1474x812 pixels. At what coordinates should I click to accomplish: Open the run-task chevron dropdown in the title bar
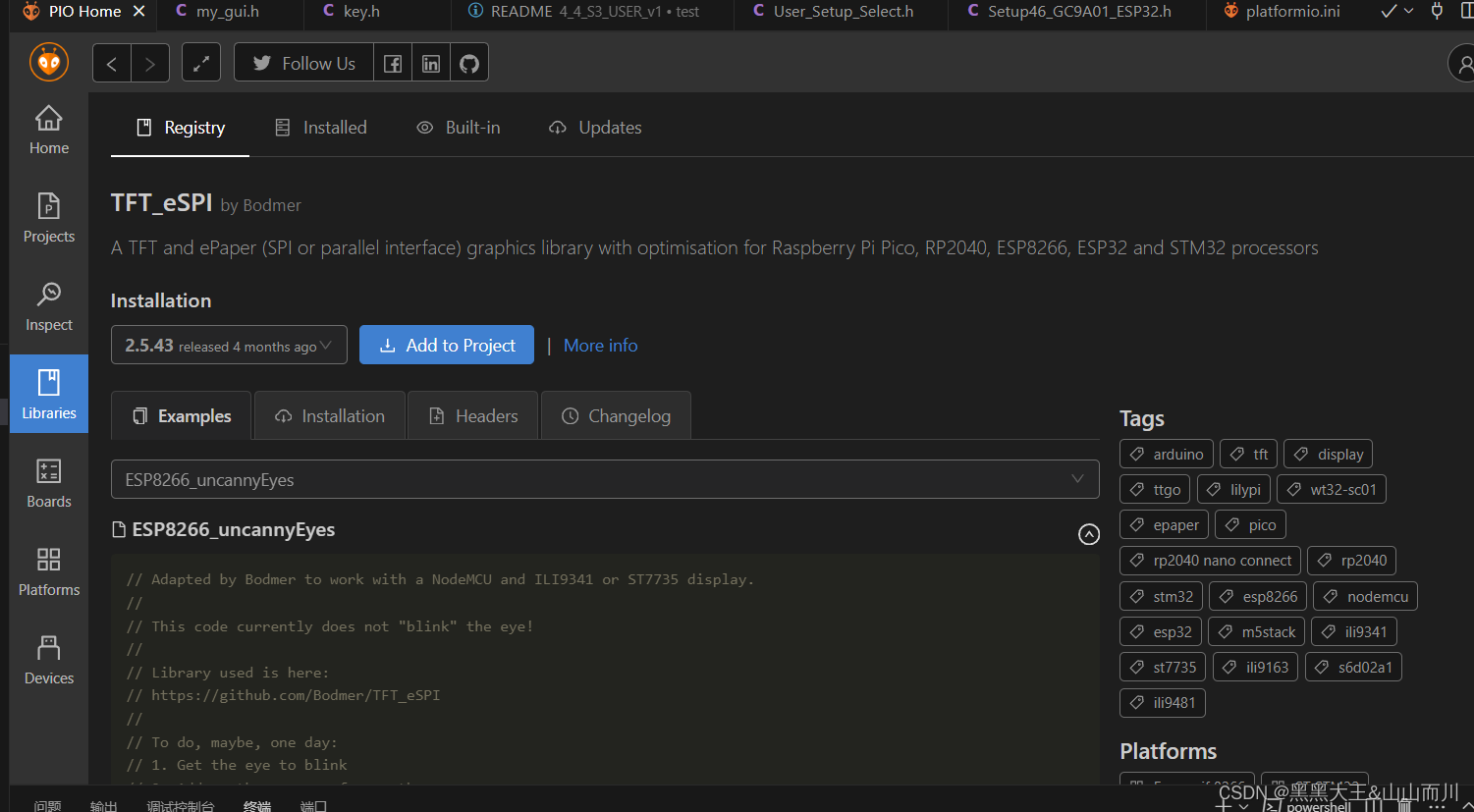tap(1406, 12)
